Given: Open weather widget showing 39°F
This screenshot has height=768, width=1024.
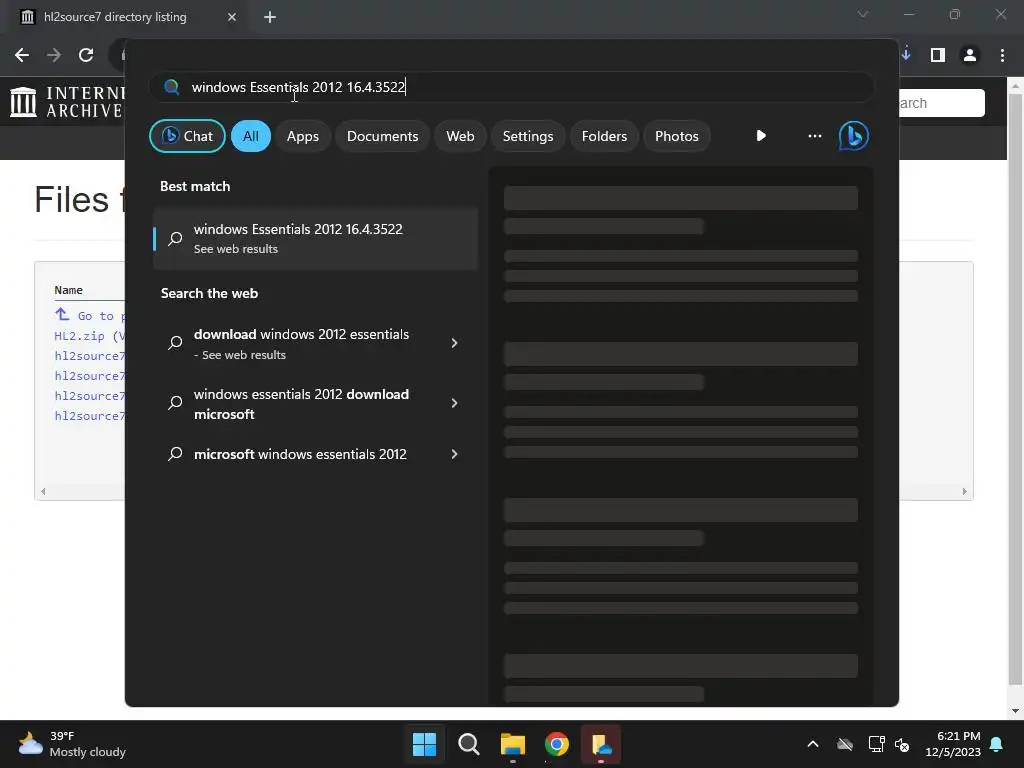Looking at the screenshot, I should (x=72, y=744).
